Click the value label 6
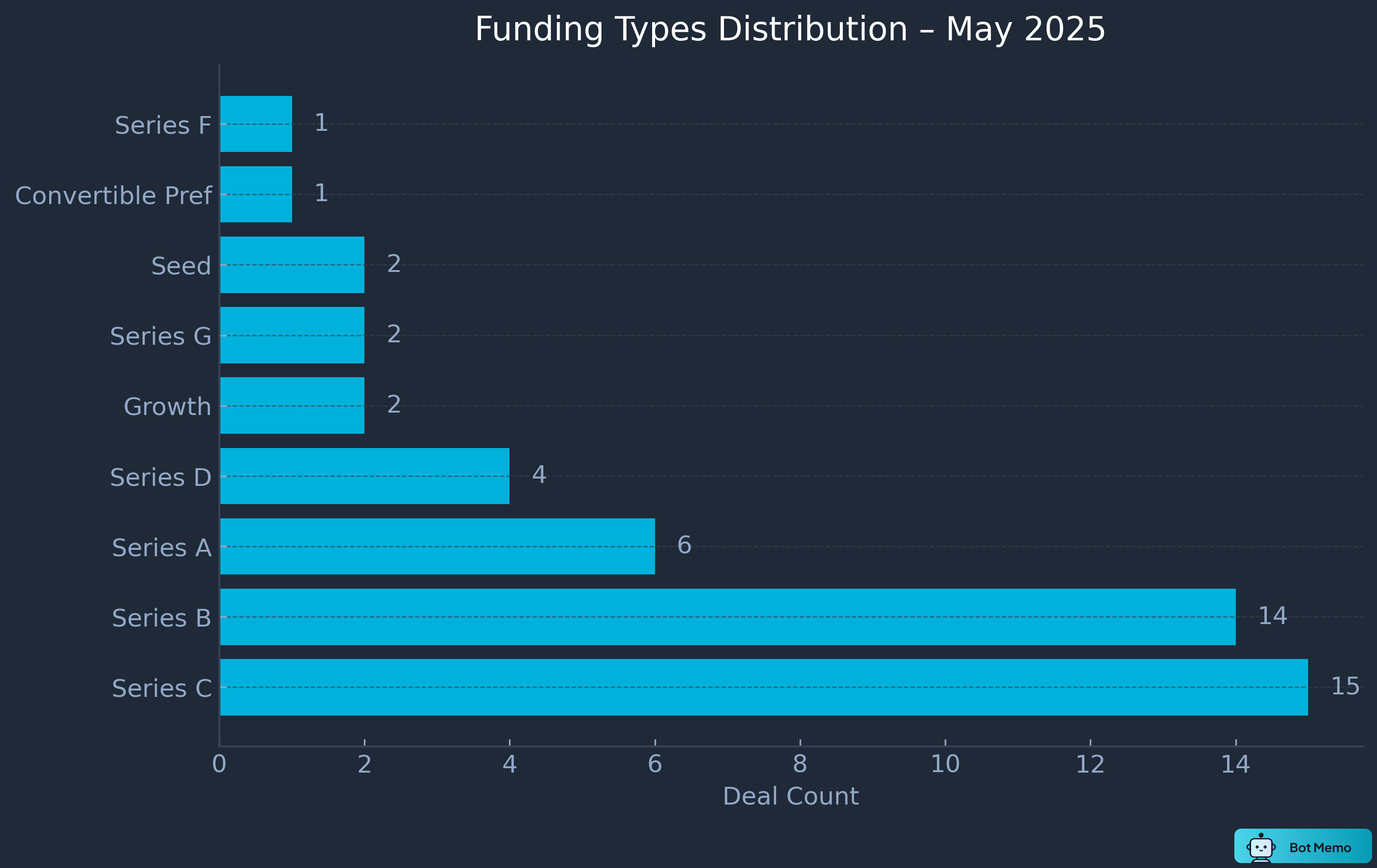Image resolution: width=1377 pixels, height=868 pixels. [x=684, y=545]
